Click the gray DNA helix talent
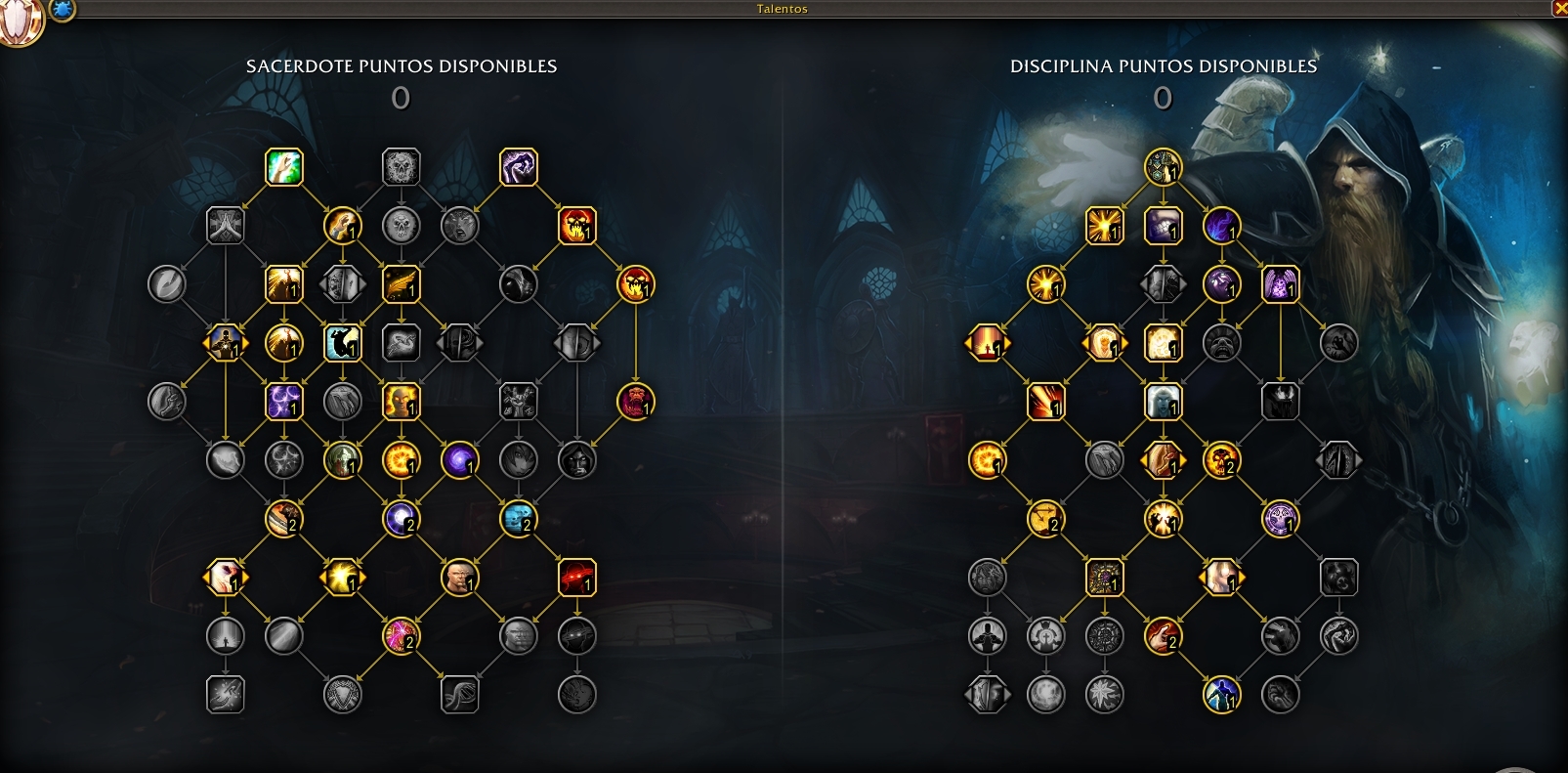This screenshot has height=773, width=1568. point(460,695)
